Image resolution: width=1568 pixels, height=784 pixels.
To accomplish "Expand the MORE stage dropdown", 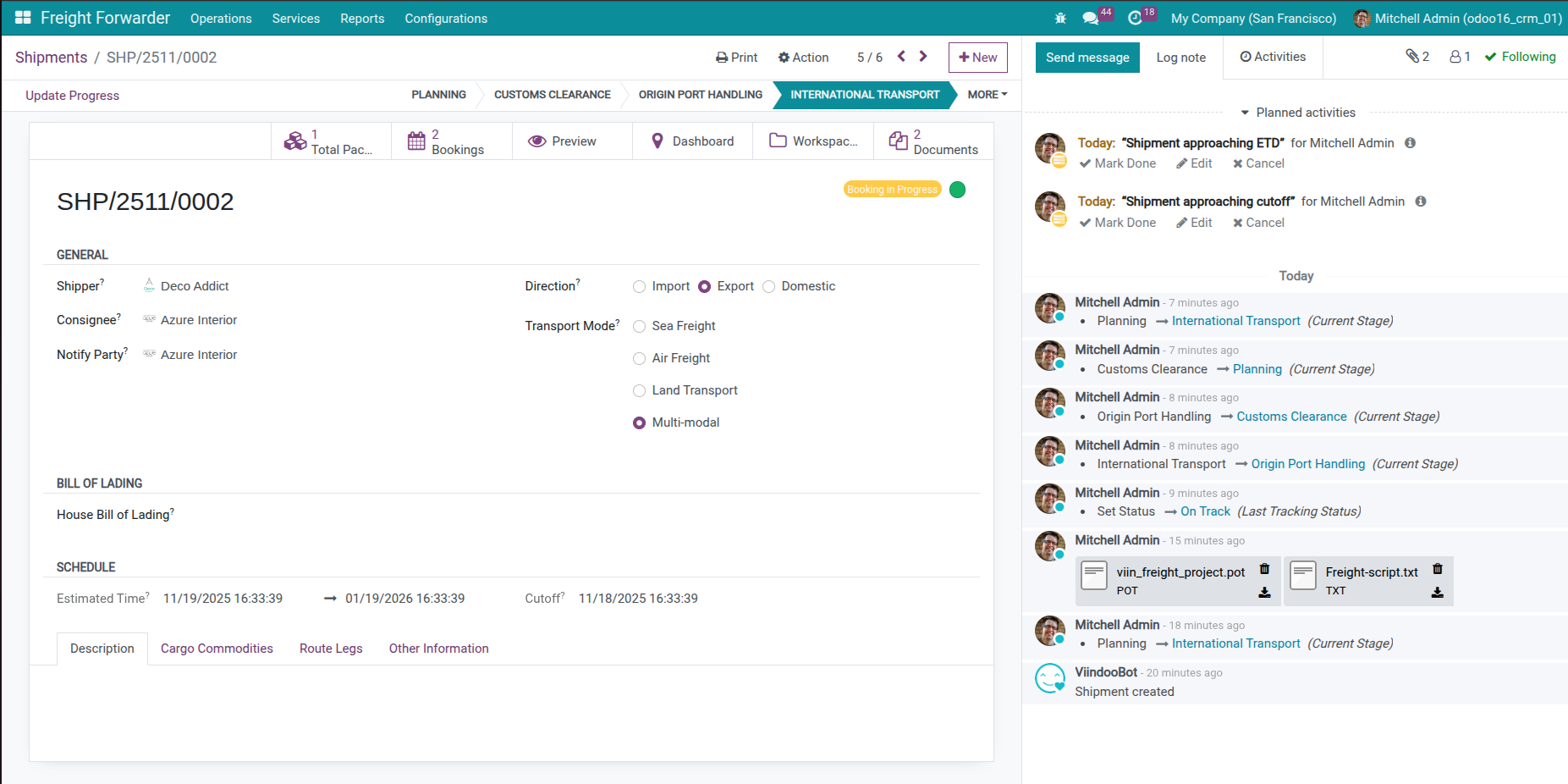I will (985, 95).
